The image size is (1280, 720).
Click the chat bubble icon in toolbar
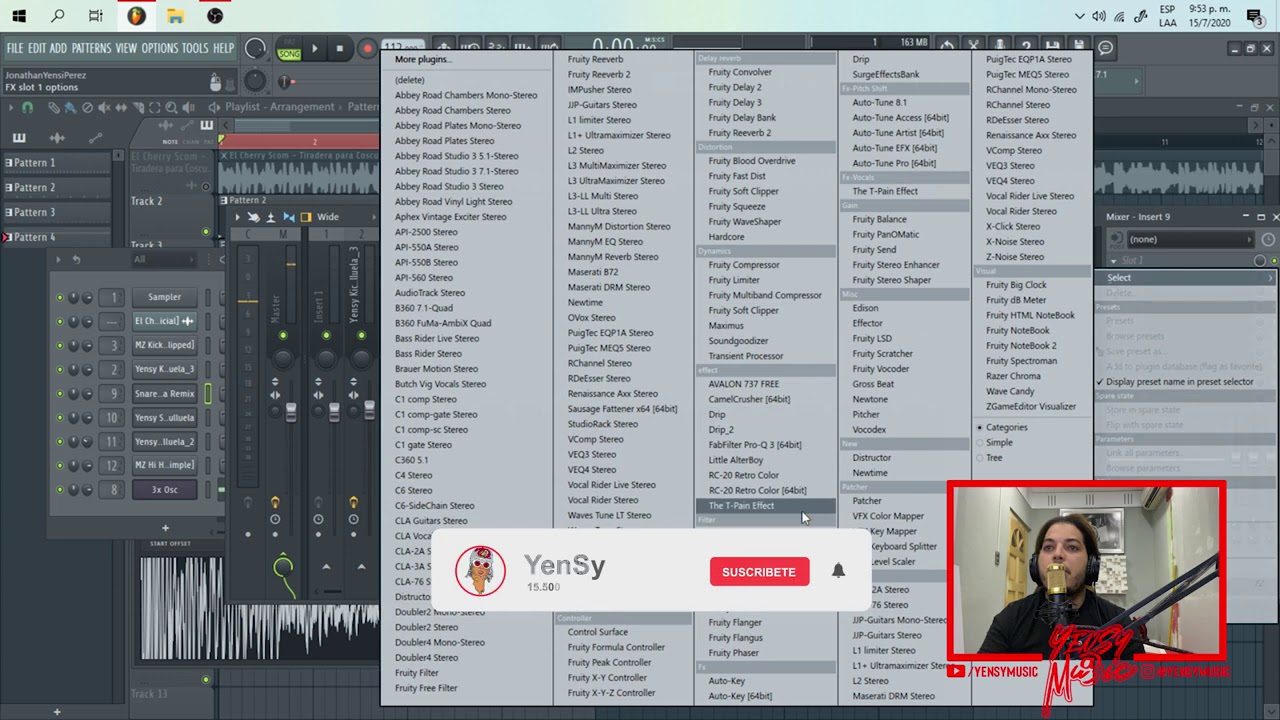1105,47
